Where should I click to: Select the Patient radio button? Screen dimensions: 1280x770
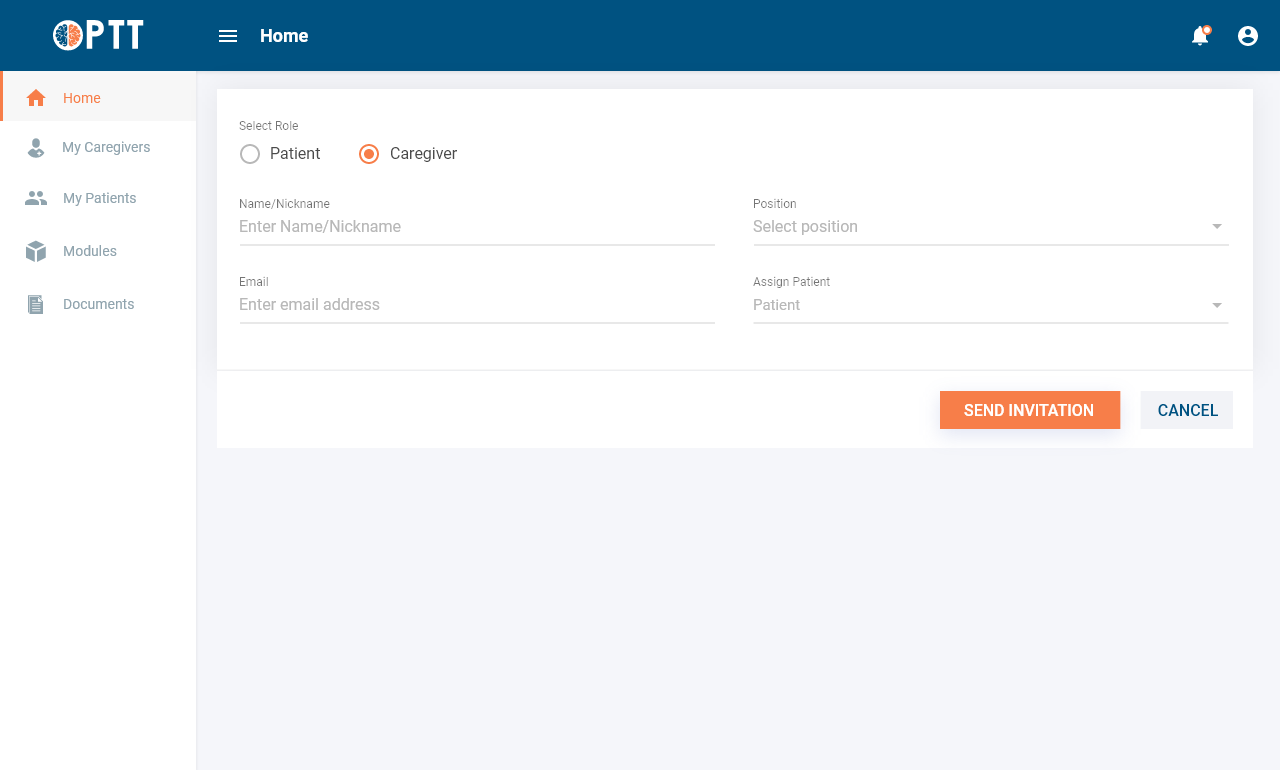point(250,154)
